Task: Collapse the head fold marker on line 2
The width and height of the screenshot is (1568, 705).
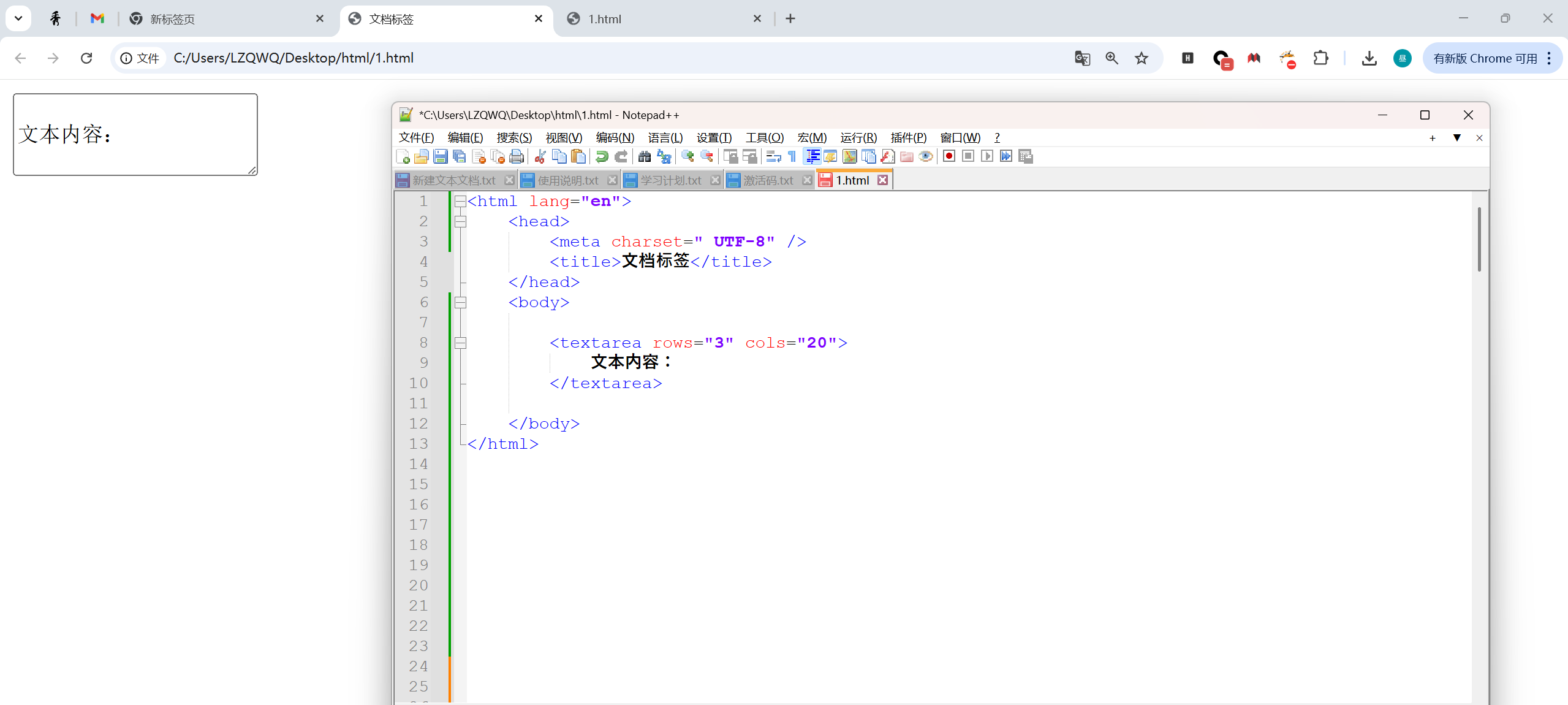Action: pyautogui.click(x=460, y=221)
